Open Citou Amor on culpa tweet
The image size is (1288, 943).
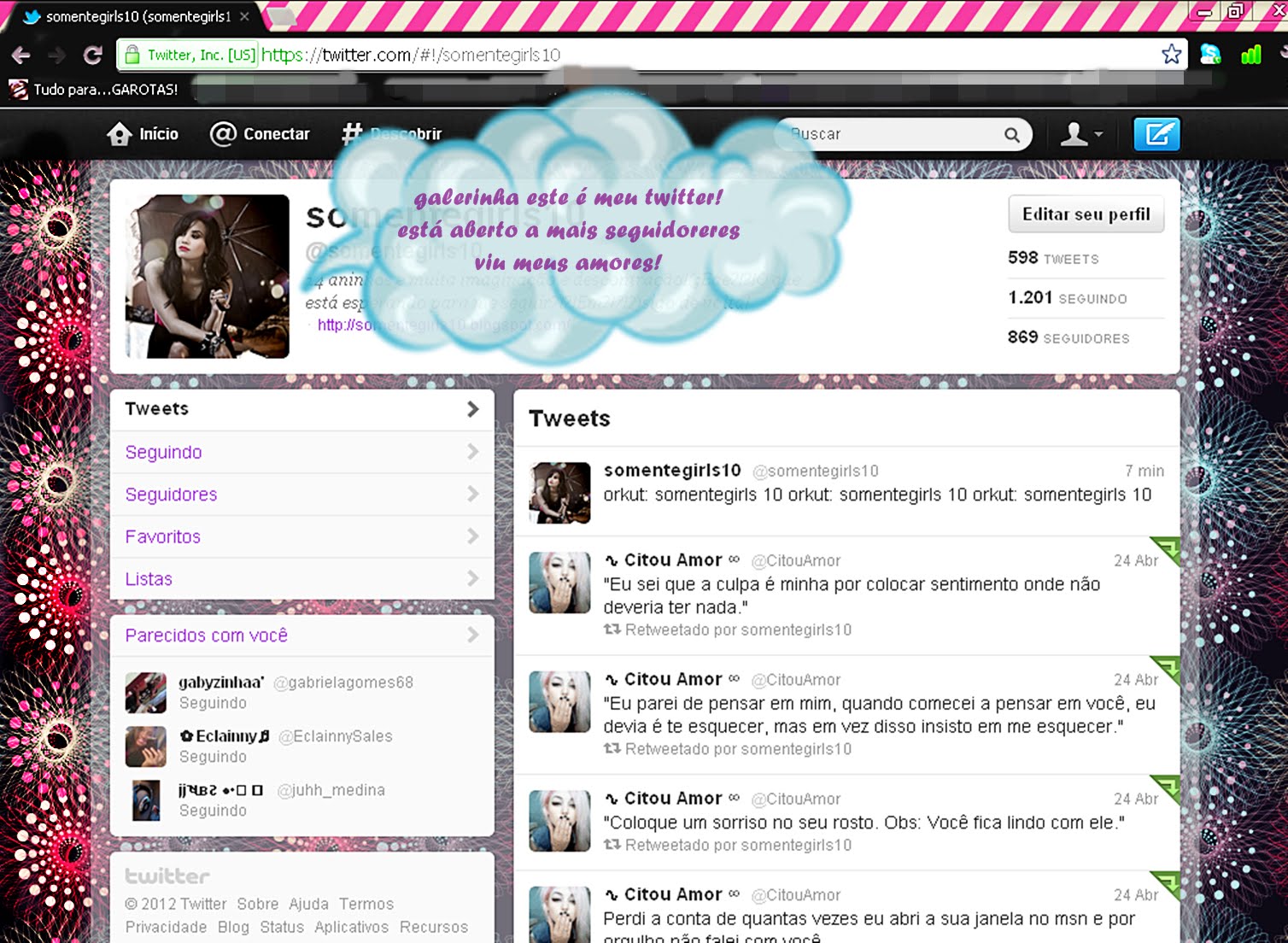(x=673, y=560)
